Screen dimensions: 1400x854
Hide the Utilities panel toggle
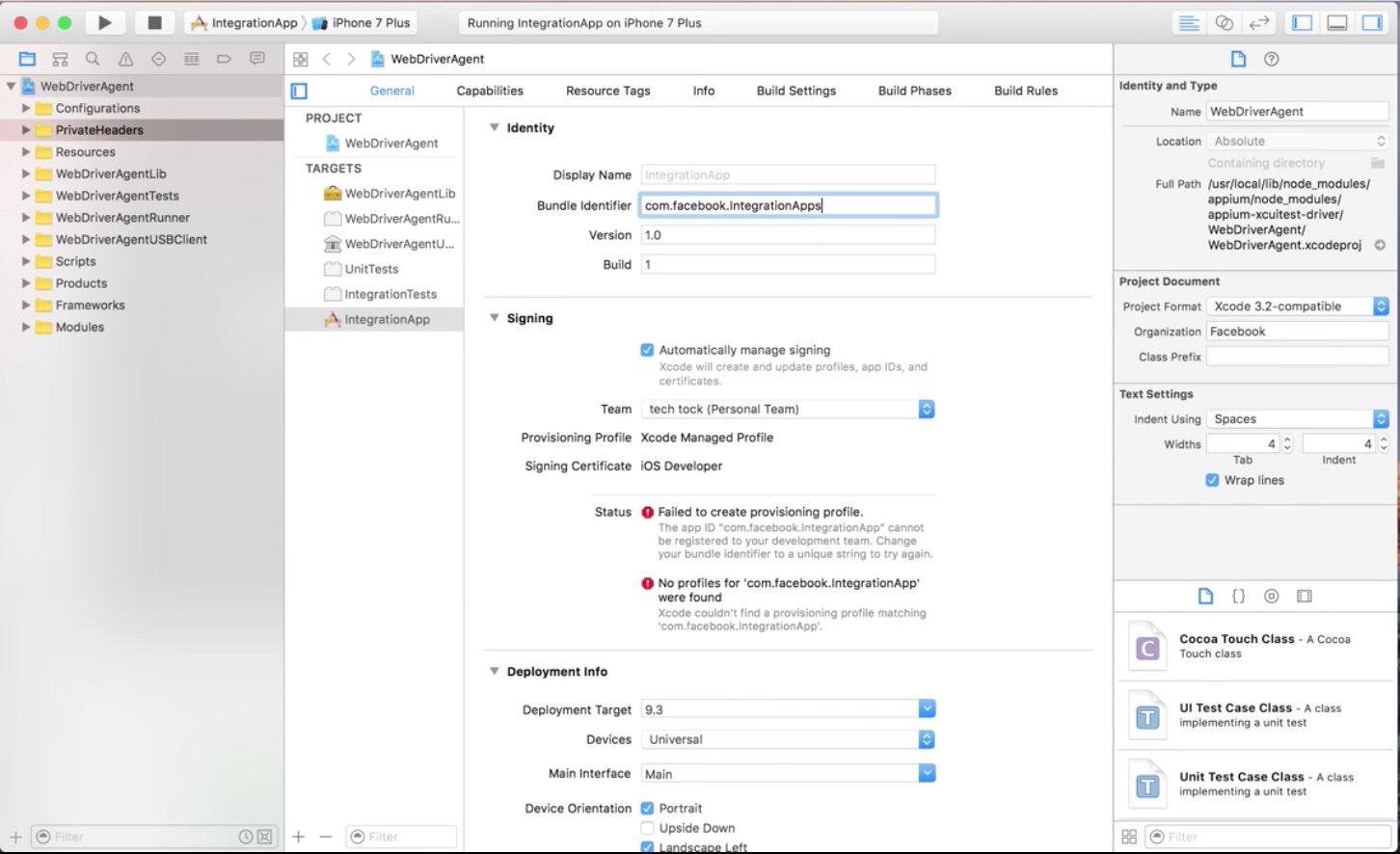pyautogui.click(x=1372, y=23)
